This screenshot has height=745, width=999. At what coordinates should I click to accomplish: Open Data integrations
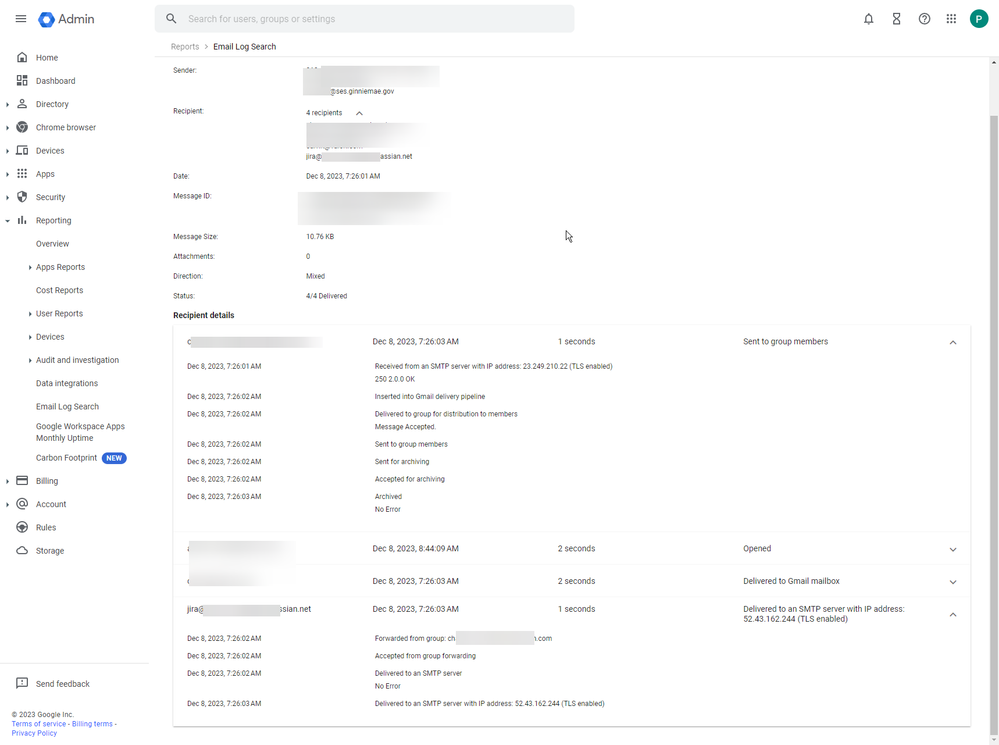(x=67, y=383)
